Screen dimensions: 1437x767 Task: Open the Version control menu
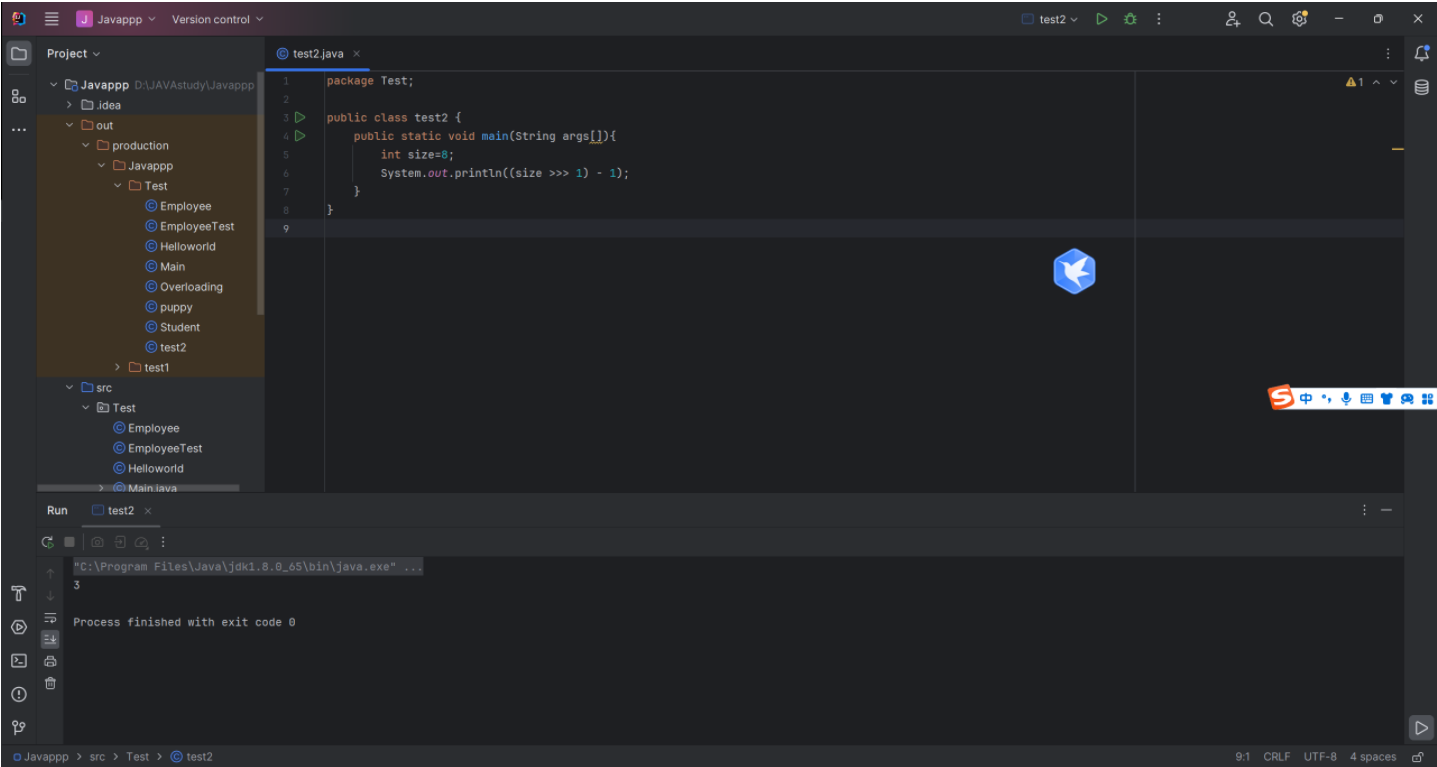click(217, 19)
